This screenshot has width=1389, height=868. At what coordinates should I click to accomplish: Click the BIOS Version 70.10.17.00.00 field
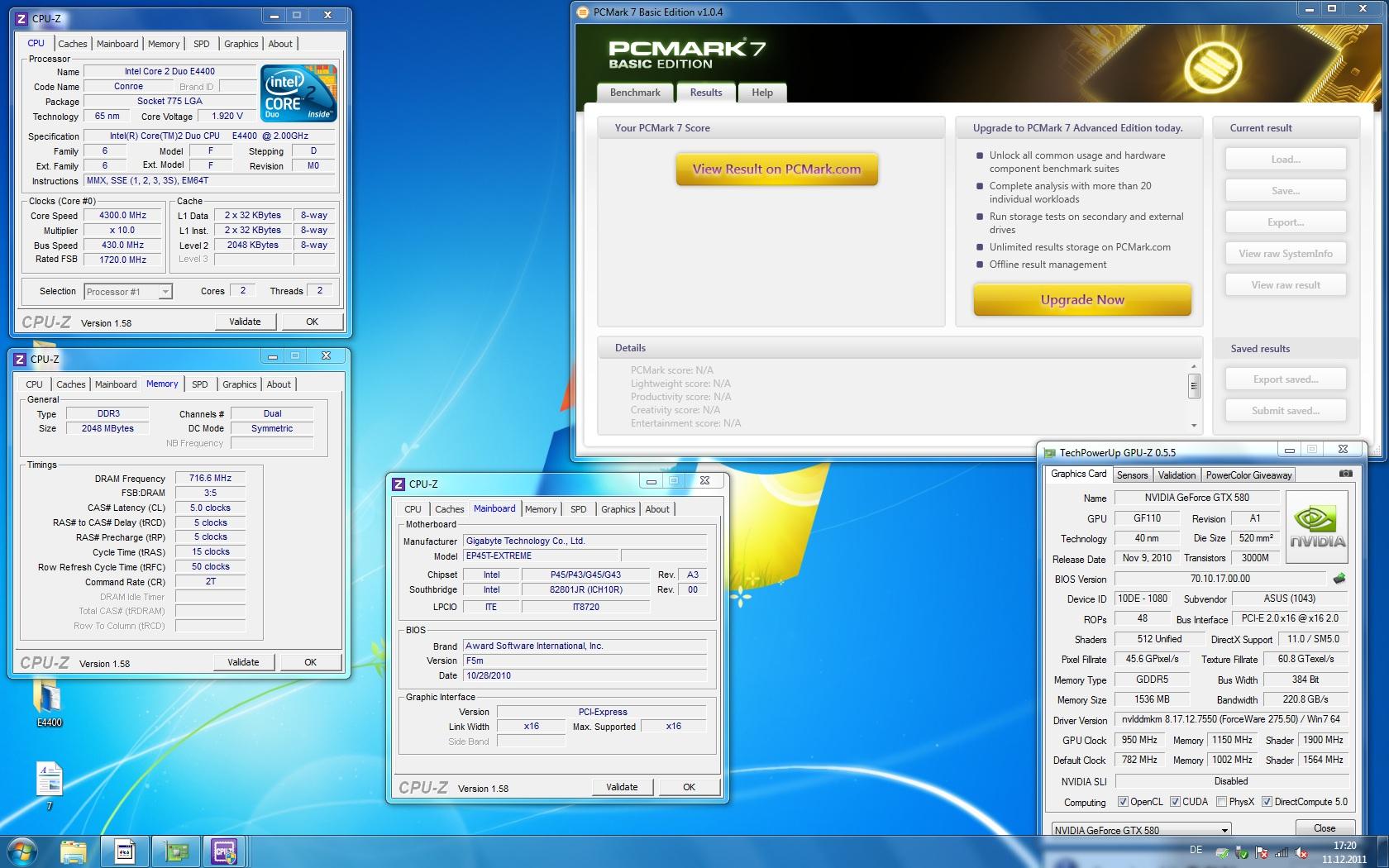click(x=1220, y=579)
